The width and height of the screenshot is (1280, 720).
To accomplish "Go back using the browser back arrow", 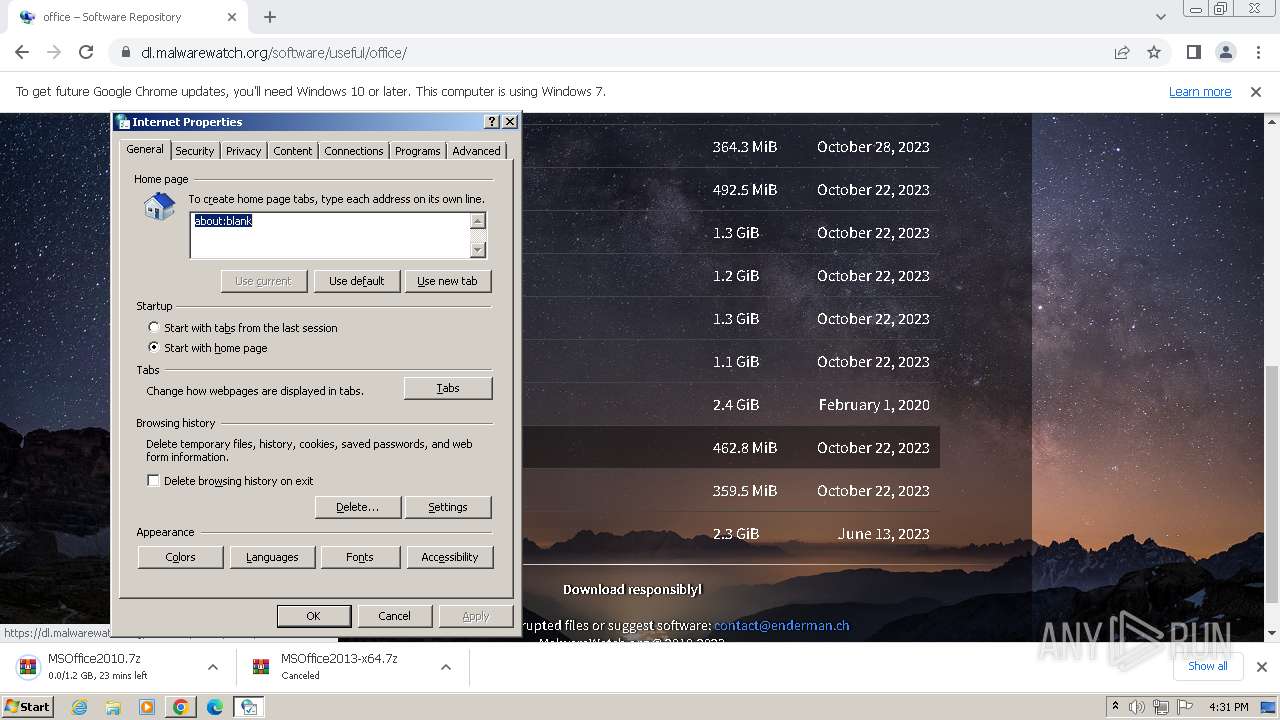I will point(22,52).
